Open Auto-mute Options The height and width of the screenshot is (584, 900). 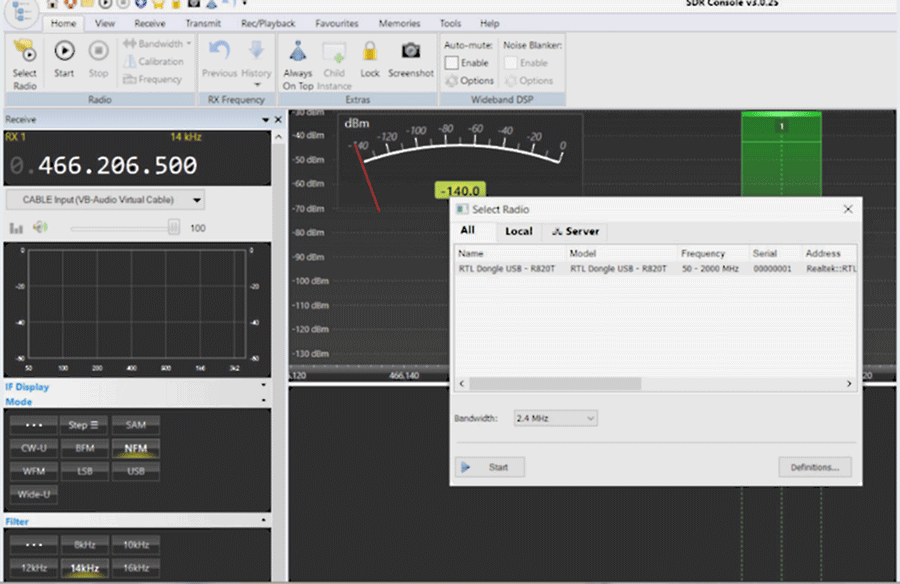click(x=470, y=80)
